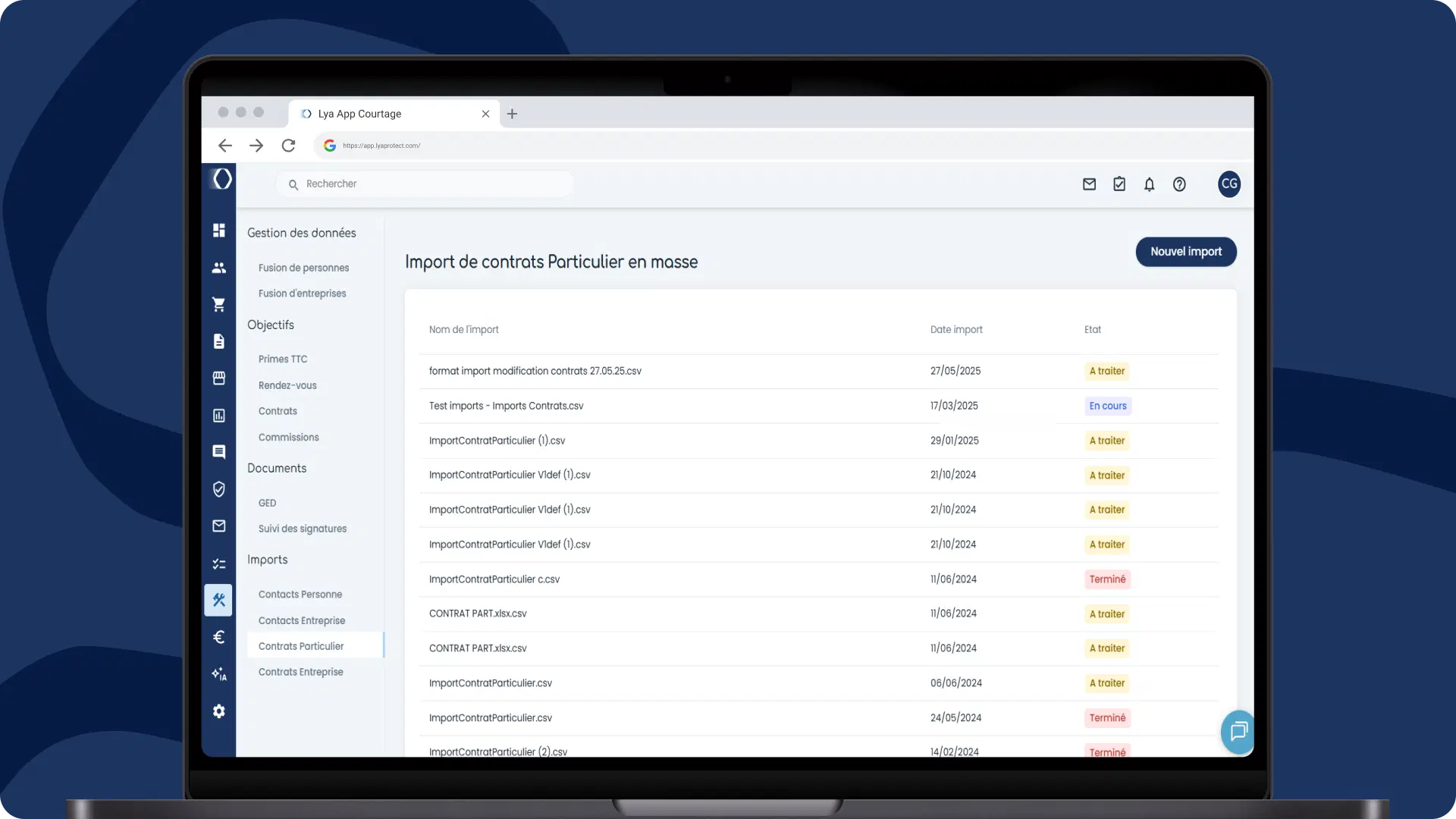Open the shield checkmark icon

tap(219, 489)
